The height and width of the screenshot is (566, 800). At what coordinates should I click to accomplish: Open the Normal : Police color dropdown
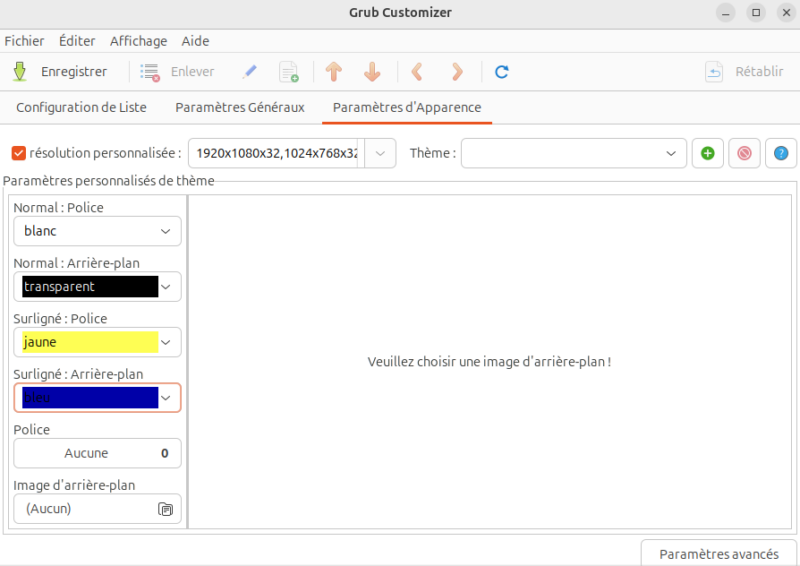97,231
